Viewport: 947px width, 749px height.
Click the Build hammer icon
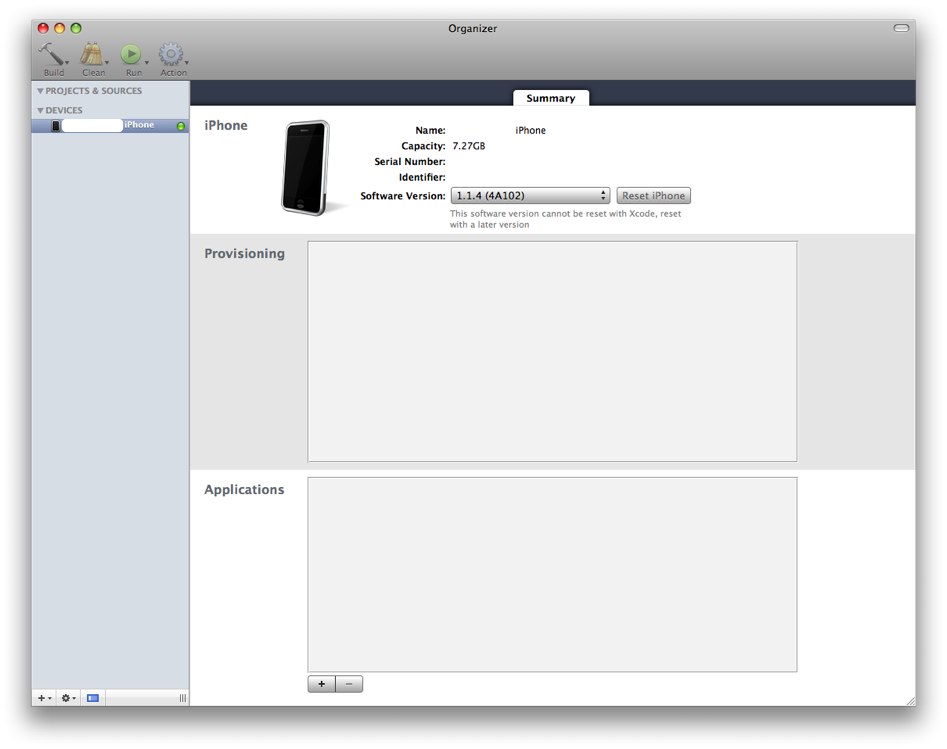tap(51, 54)
